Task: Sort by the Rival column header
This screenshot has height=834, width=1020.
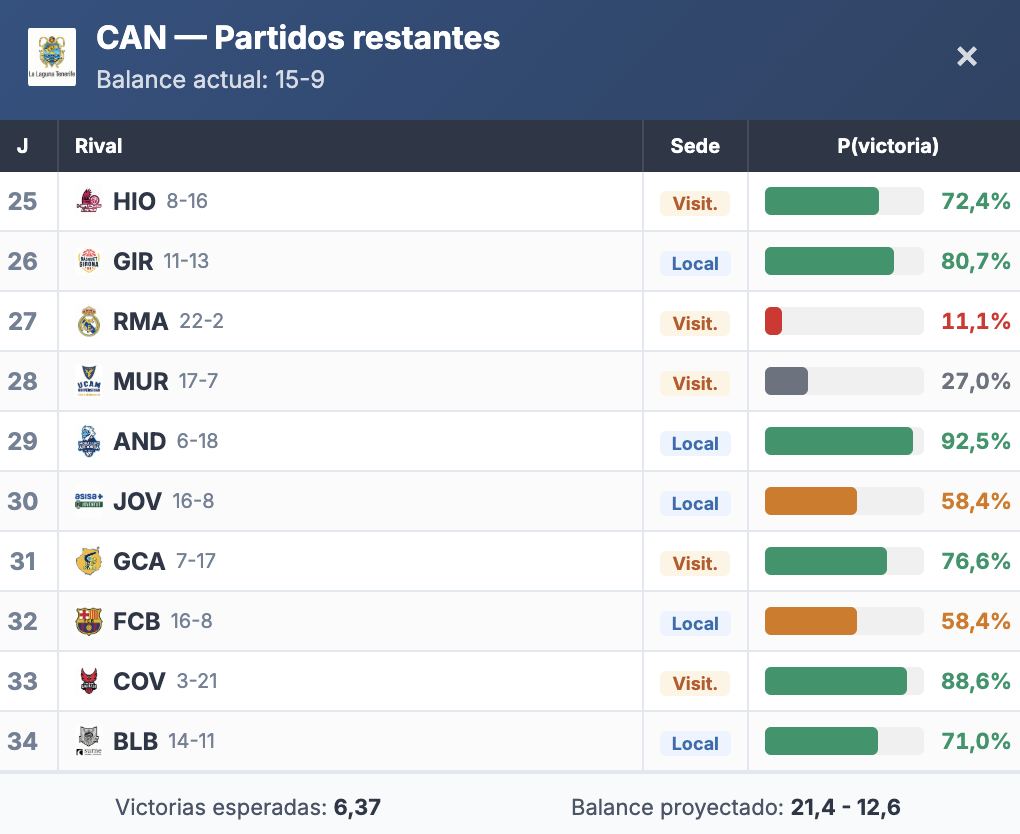Action: tap(98, 146)
